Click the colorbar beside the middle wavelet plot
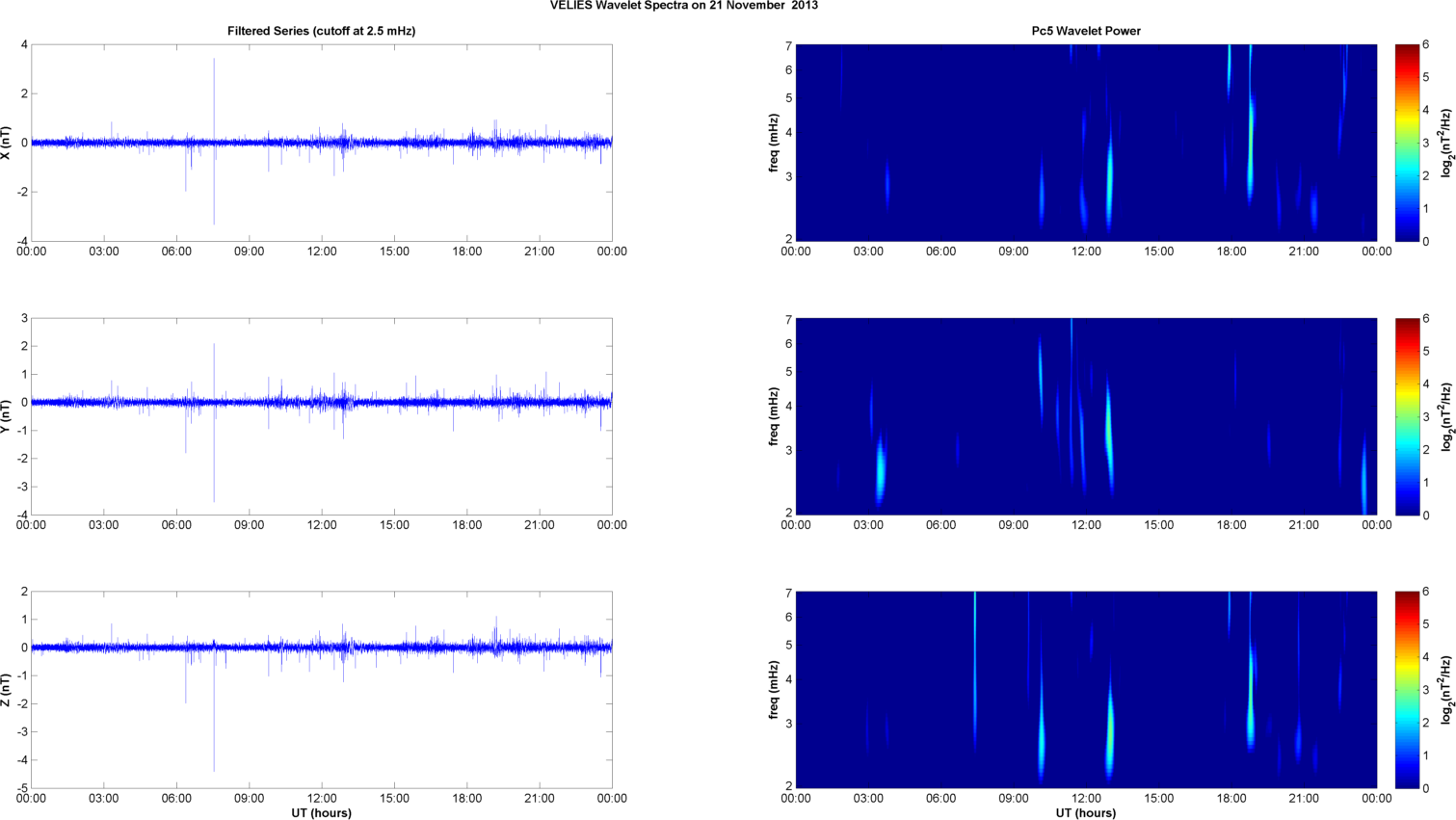This screenshot has width=1456, height=820. (x=1407, y=416)
